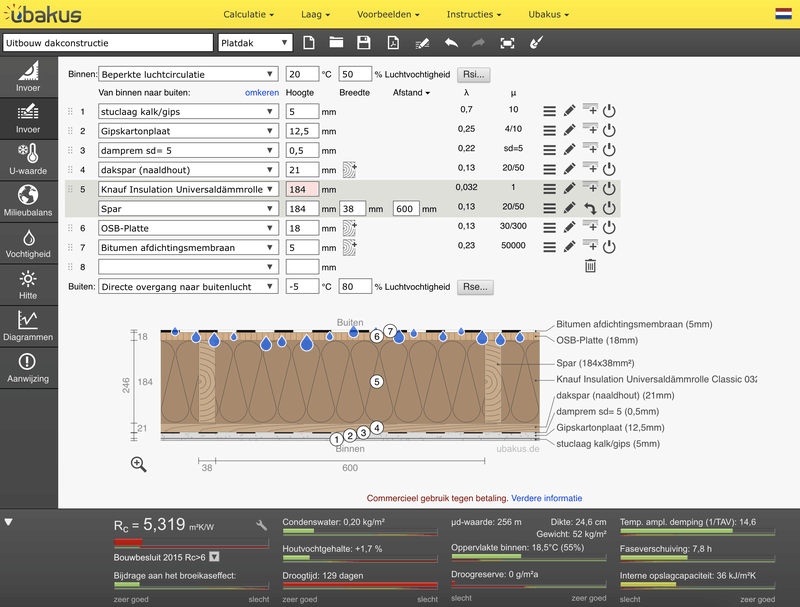800x607 pixels.
Task: Toggle the power button for the Gipskartonplaat layer
Action: 609,131
